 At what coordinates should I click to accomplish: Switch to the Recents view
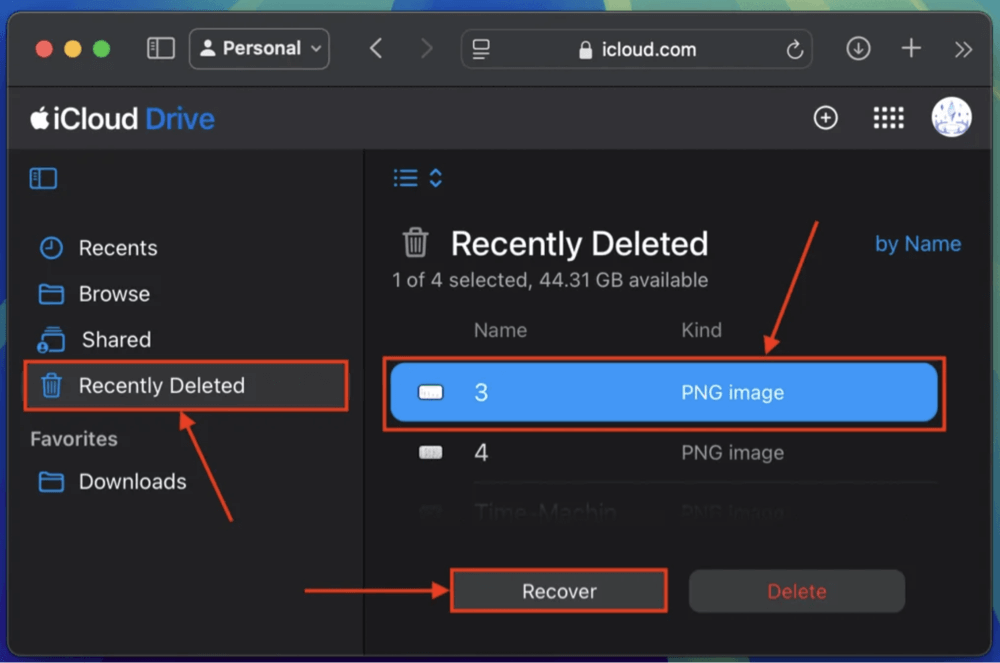coord(117,248)
